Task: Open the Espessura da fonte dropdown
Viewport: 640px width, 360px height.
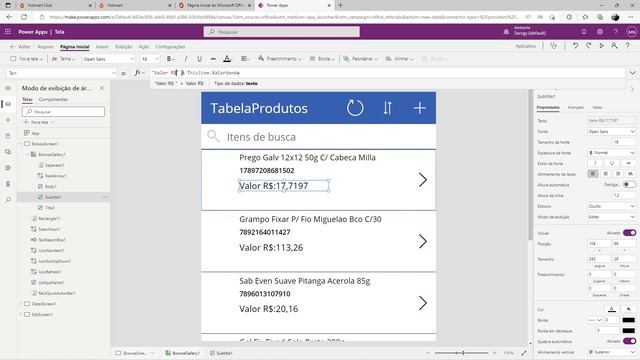Action: coord(611,153)
